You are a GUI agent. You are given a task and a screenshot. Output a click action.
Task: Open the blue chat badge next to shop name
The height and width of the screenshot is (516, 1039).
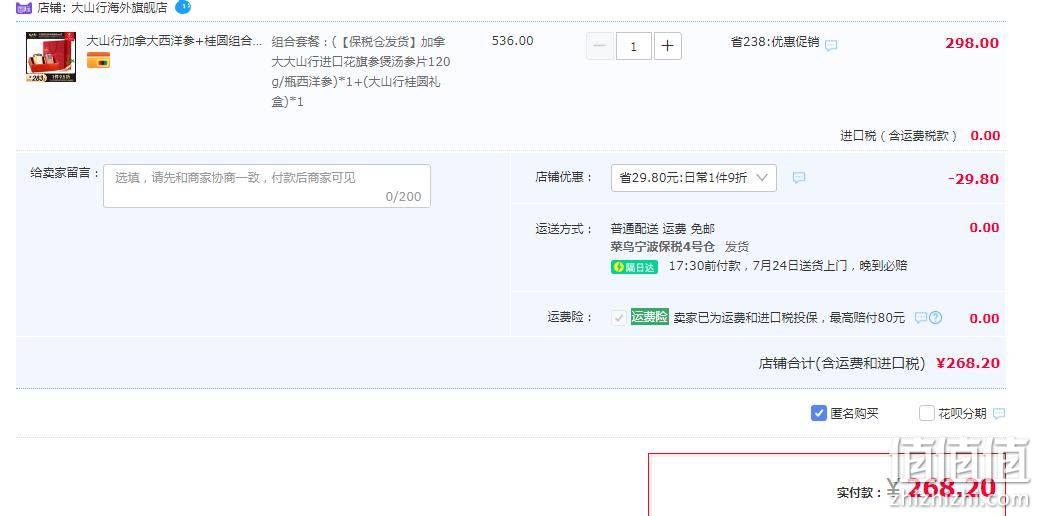[x=183, y=7]
